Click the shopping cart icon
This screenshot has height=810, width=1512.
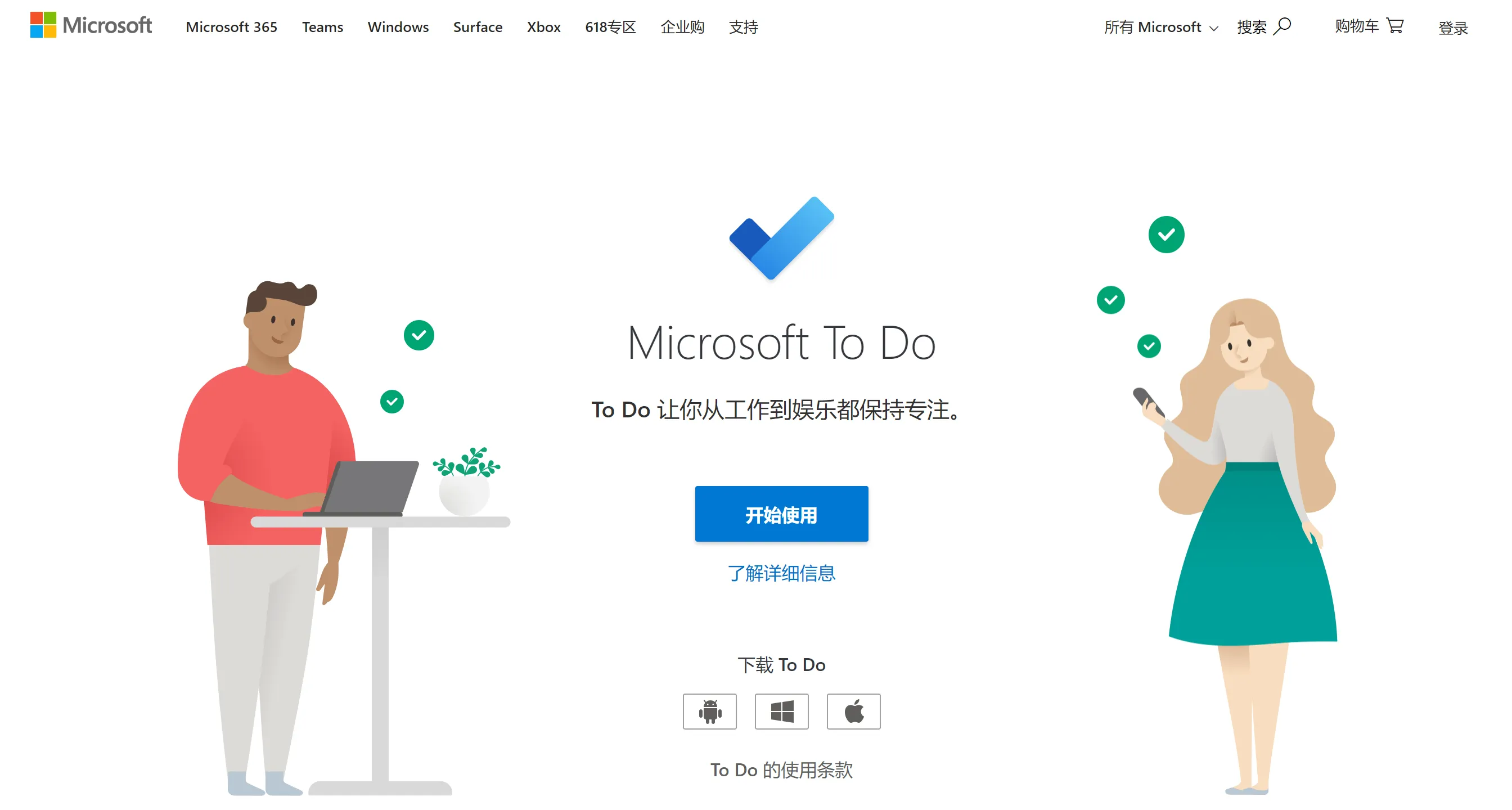(1398, 27)
